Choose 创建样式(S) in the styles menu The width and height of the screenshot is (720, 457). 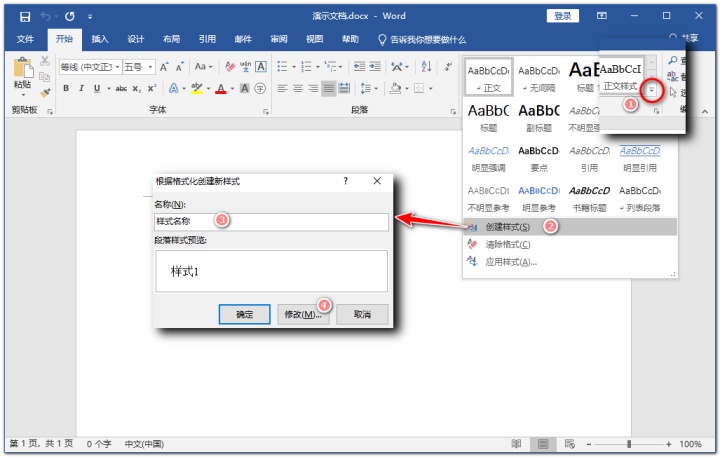[x=570, y=227]
